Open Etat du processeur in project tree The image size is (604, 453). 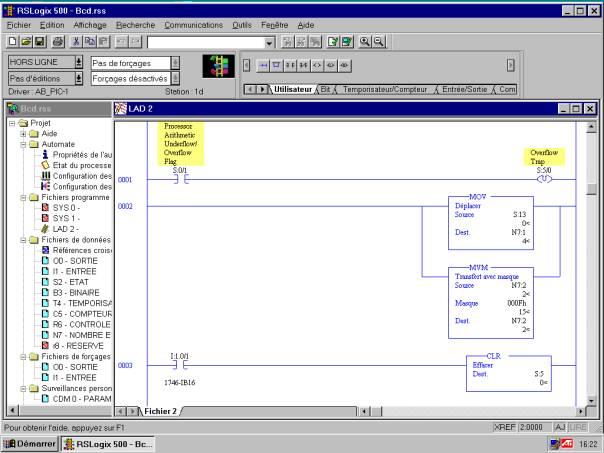77,165
